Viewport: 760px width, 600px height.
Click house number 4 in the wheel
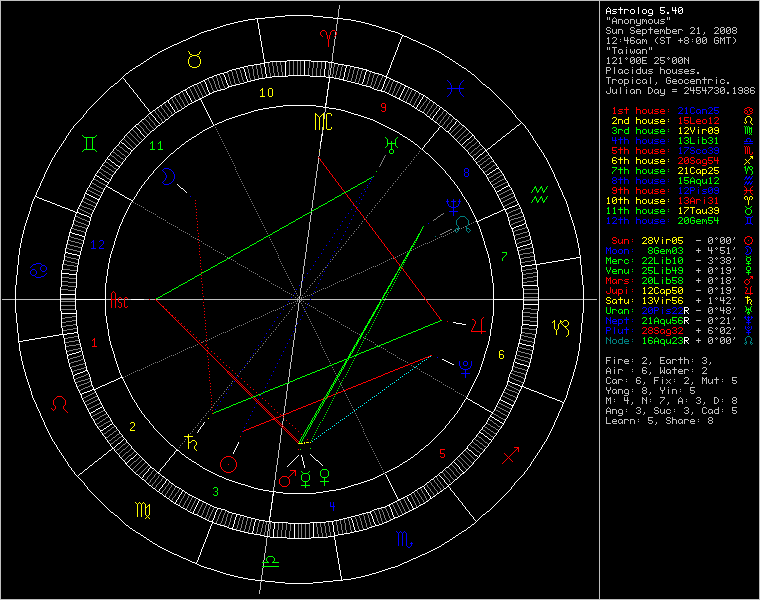pos(332,506)
